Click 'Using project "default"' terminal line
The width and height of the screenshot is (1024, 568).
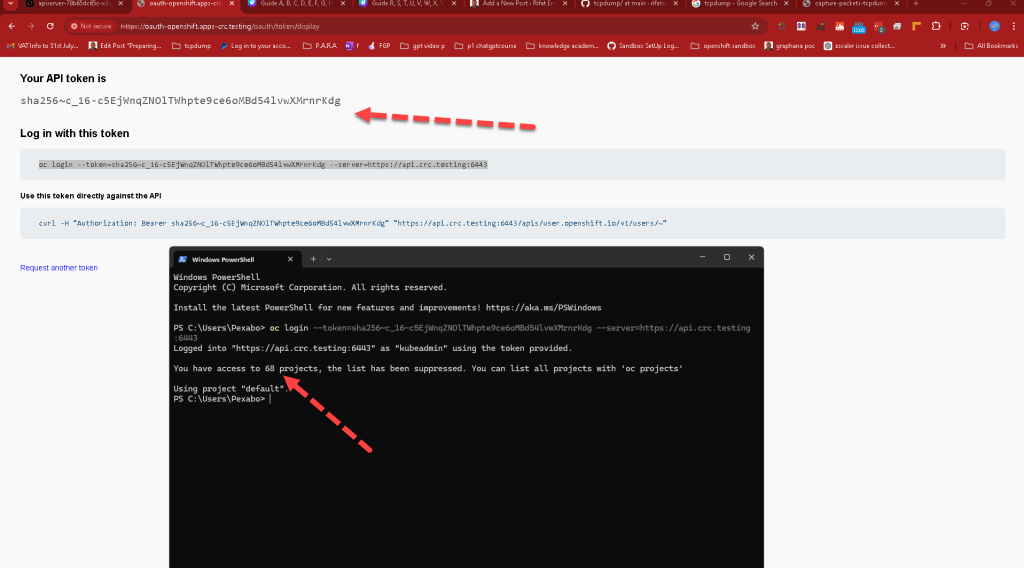(231, 388)
